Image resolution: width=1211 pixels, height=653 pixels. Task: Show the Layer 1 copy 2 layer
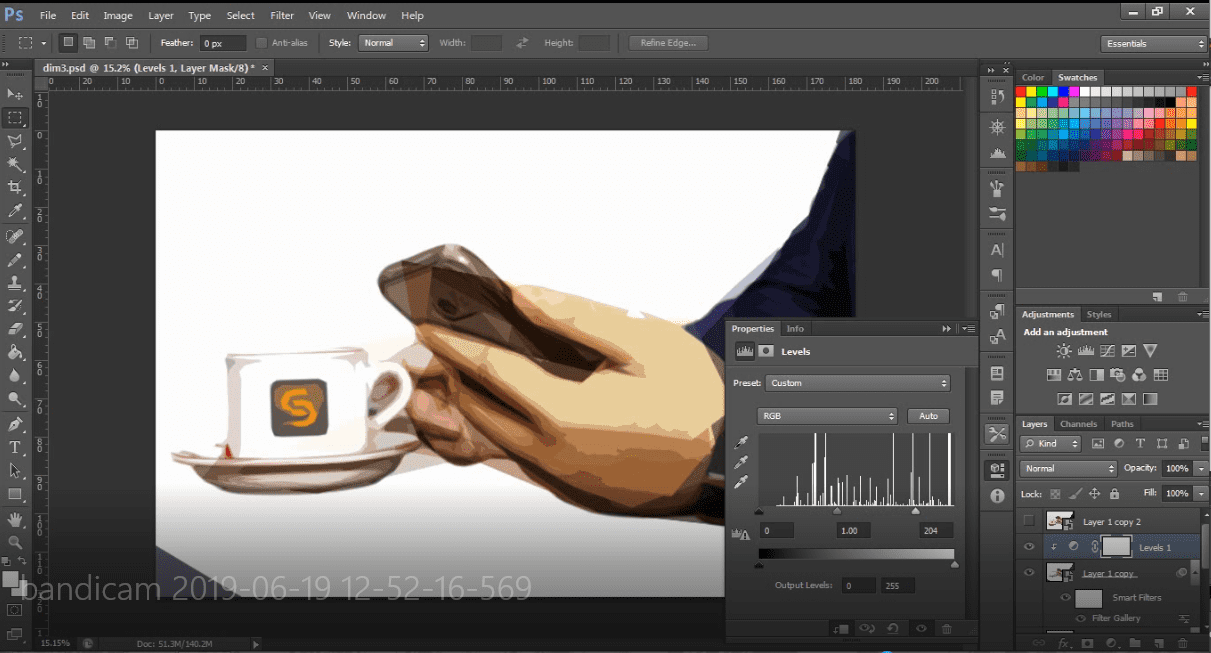point(1028,521)
